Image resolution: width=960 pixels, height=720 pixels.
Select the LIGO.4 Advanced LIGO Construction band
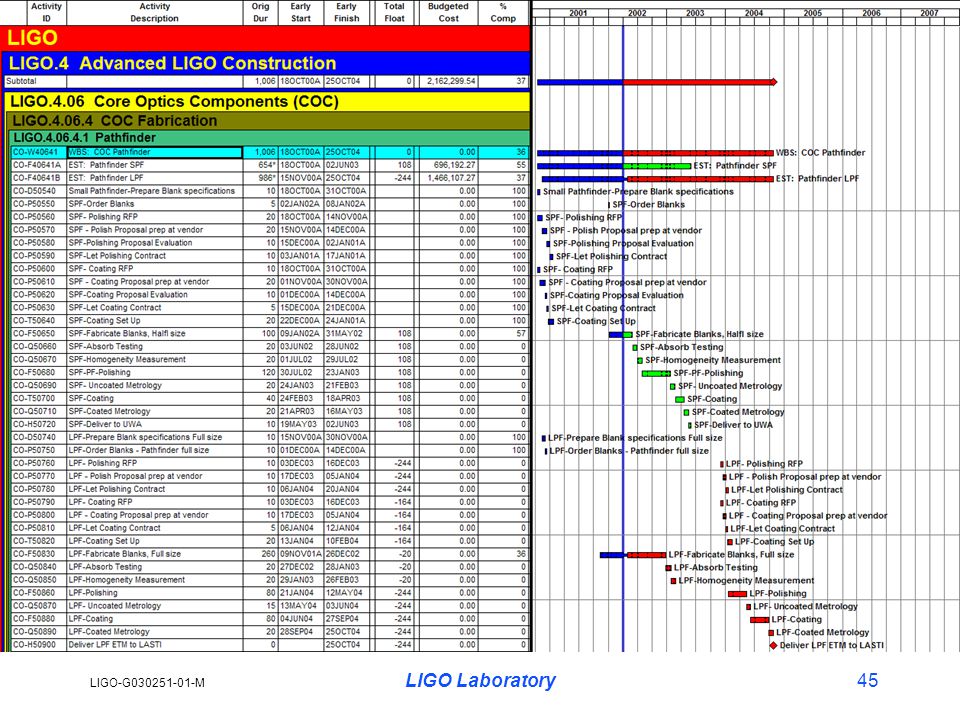pos(267,63)
